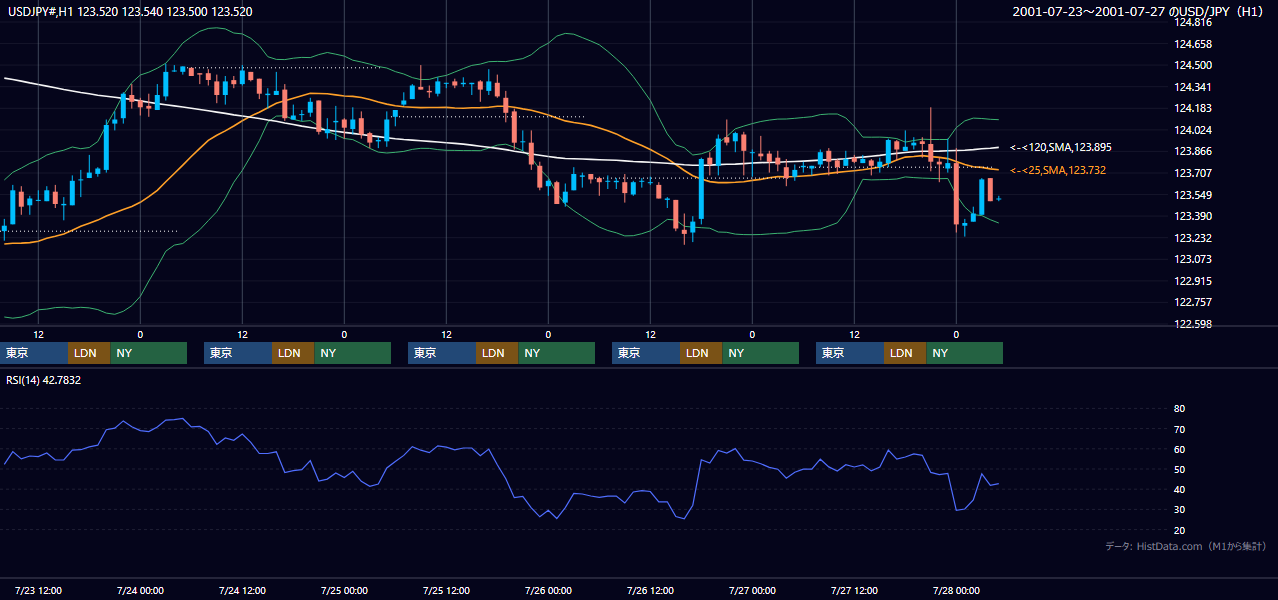The height and width of the screenshot is (600, 1278).
Task: Click the 124.183 price axis label
Action: [1192, 108]
